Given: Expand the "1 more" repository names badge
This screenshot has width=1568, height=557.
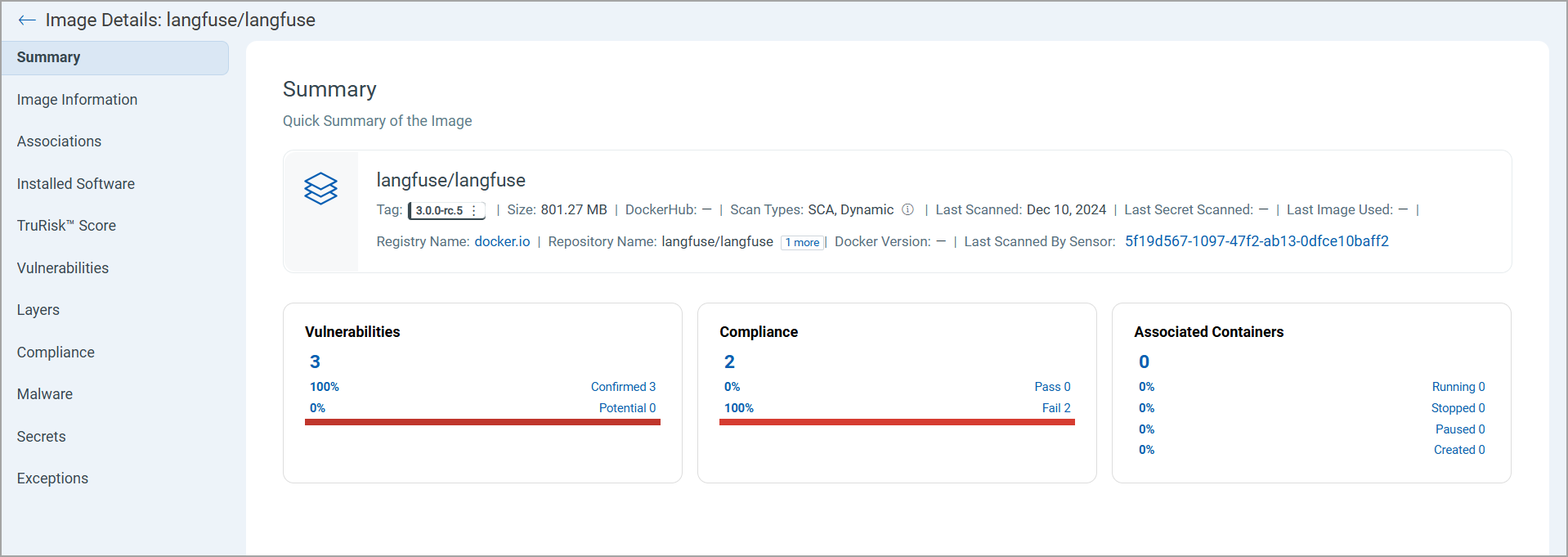Looking at the screenshot, I should pyautogui.click(x=802, y=243).
